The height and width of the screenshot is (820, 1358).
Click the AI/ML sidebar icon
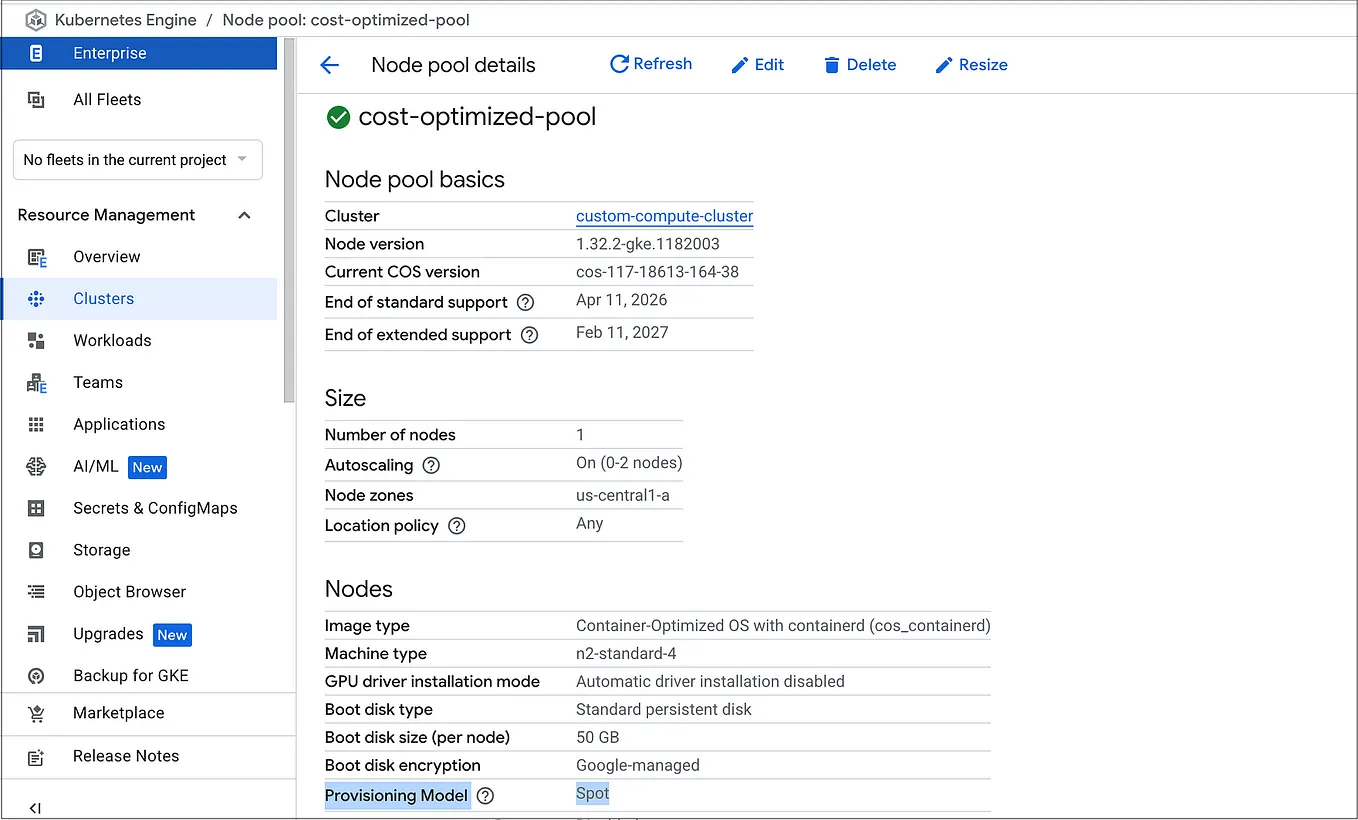tap(37, 466)
